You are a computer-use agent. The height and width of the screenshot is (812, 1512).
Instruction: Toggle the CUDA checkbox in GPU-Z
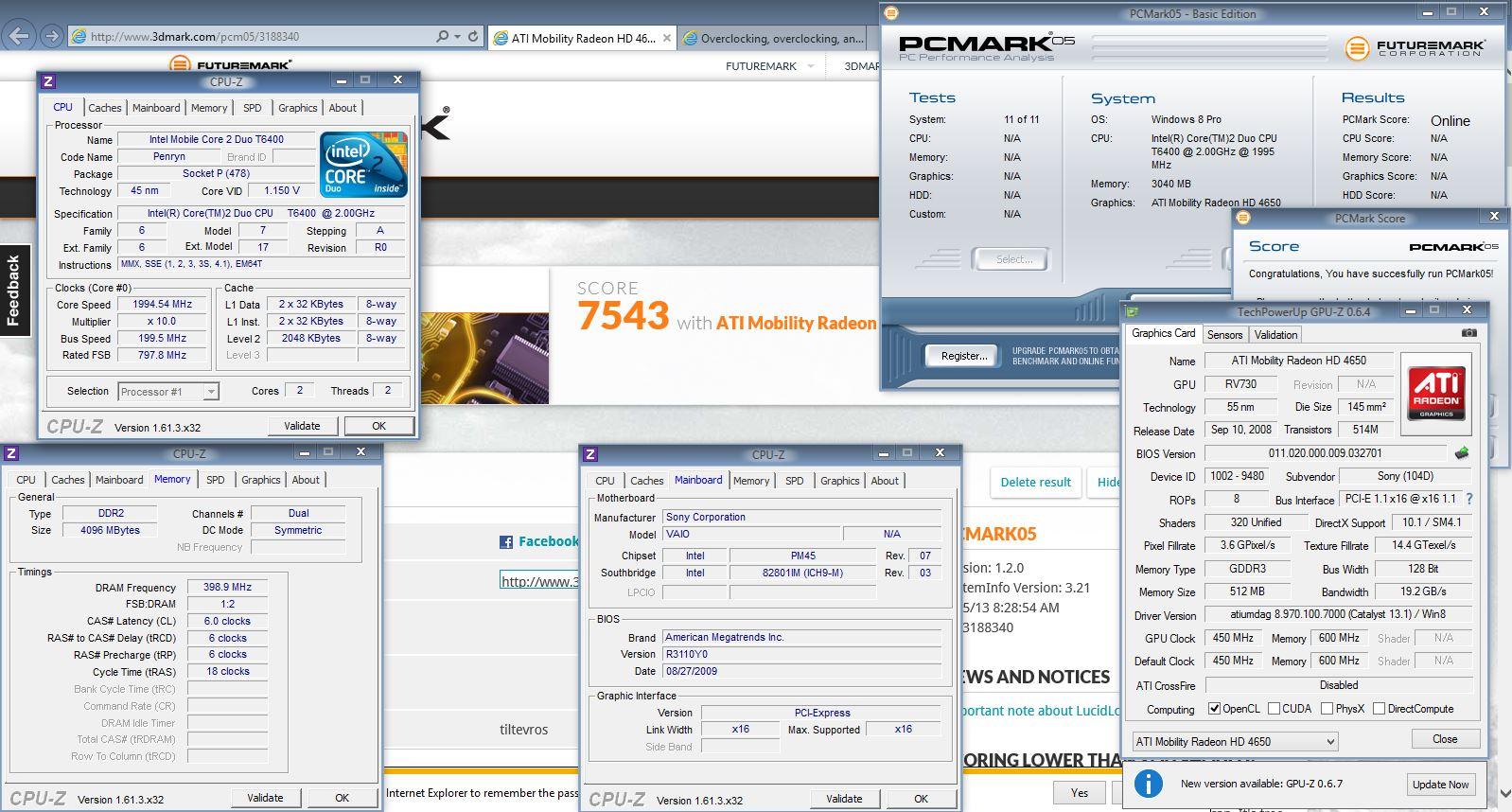click(1274, 709)
